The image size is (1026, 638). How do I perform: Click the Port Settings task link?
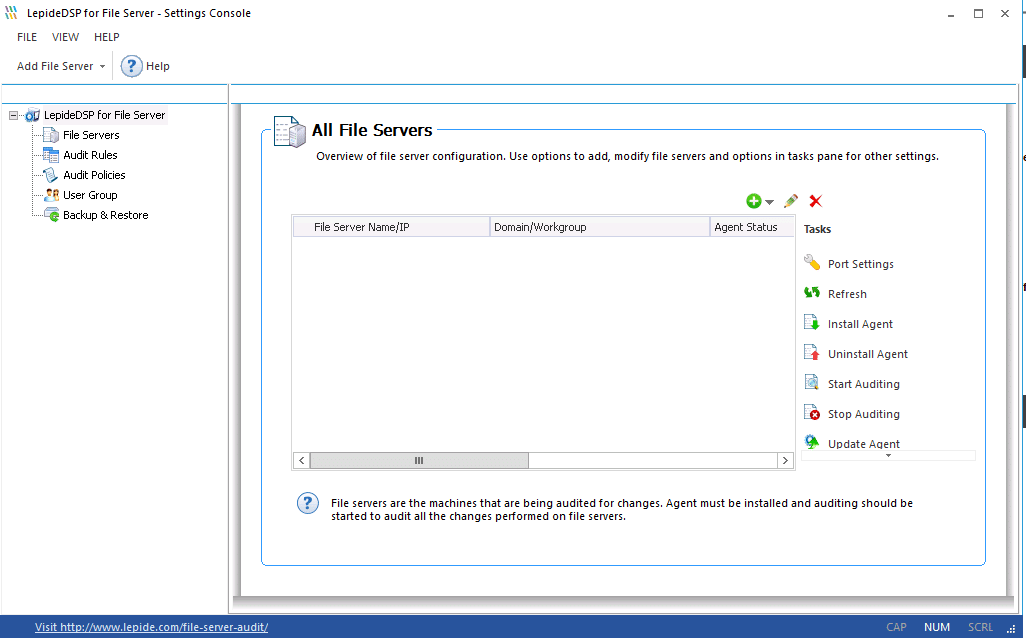860,264
